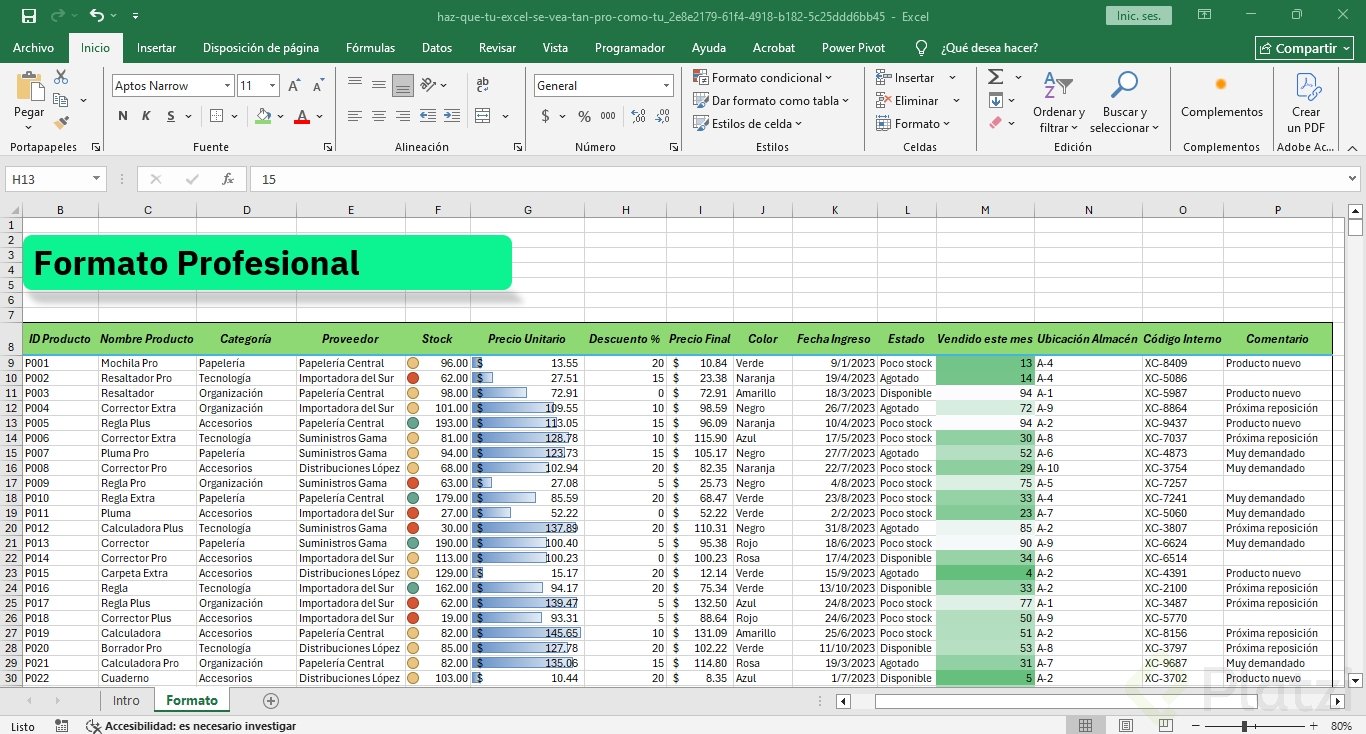Click the insert function fx icon
The image size is (1366, 734).
228,179
